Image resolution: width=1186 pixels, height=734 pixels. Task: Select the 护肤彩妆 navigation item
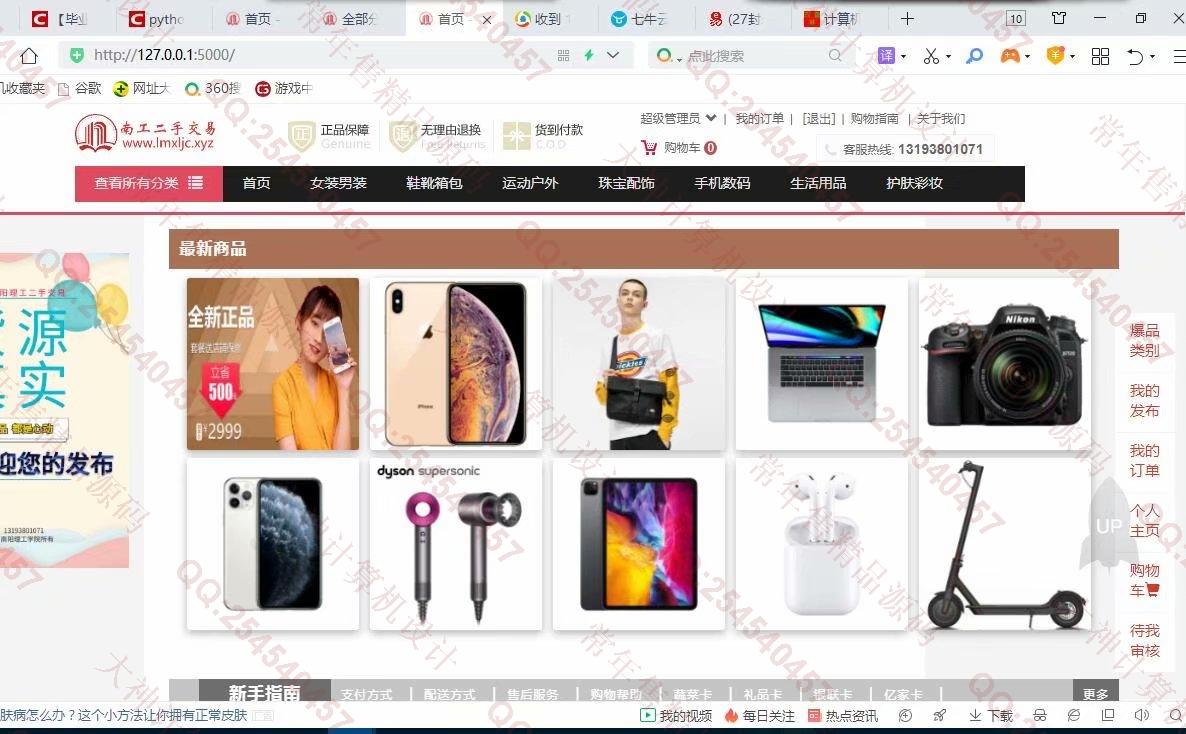pyautogui.click(x=914, y=183)
